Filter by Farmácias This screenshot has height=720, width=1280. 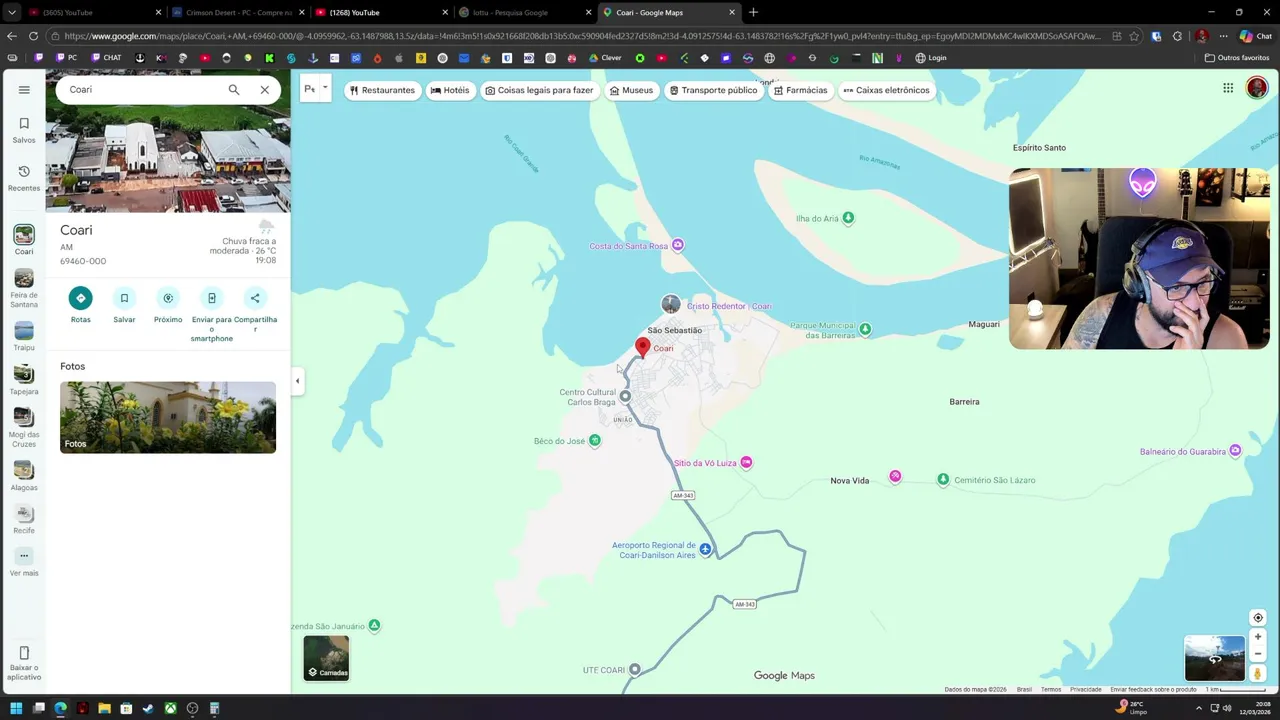coord(800,90)
